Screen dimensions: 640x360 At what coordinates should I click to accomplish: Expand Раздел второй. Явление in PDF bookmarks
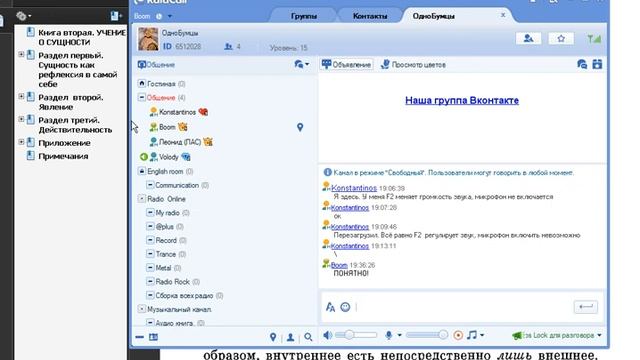point(21,96)
